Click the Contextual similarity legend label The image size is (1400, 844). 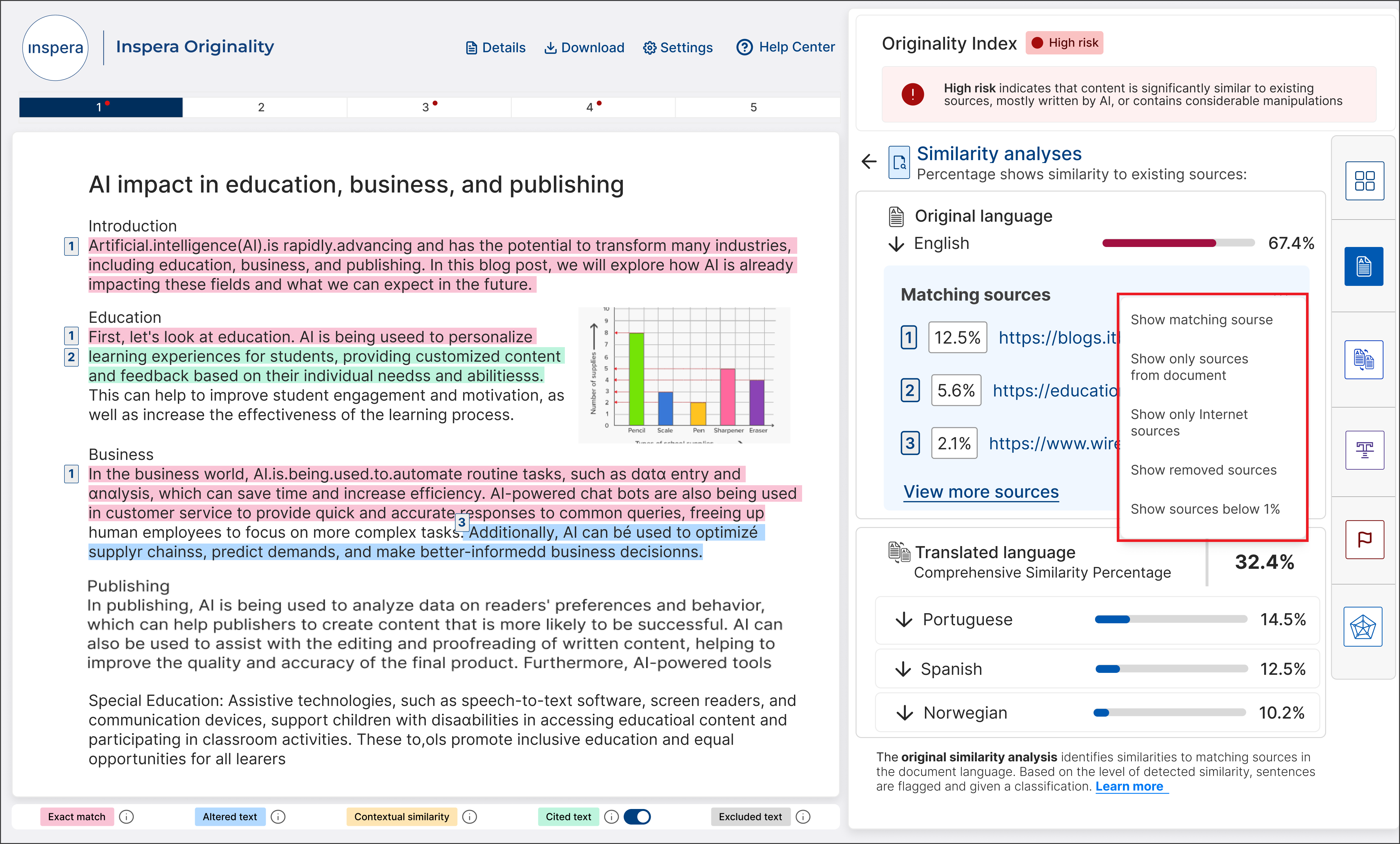[402, 817]
